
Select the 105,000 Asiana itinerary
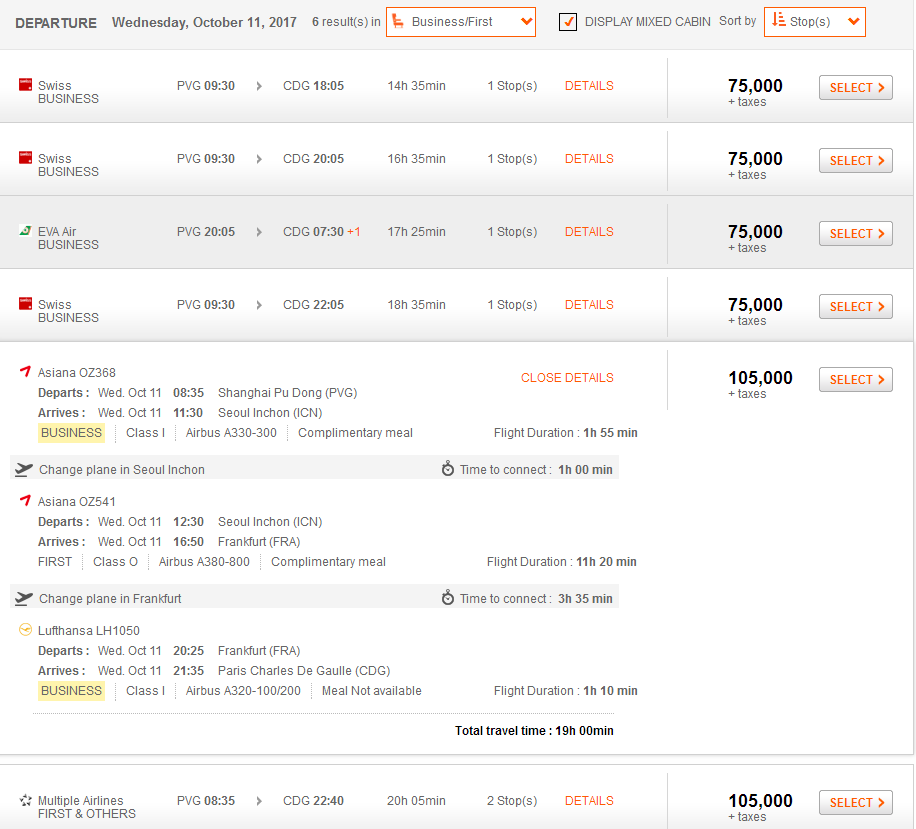point(856,380)
